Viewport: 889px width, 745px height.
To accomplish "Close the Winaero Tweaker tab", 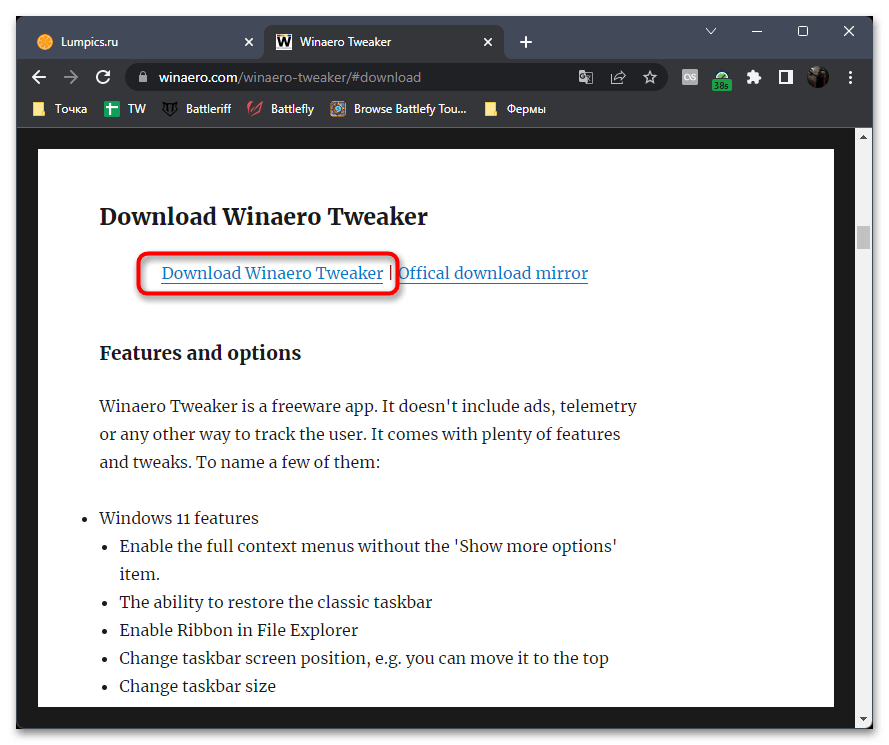I will (488, 42).
